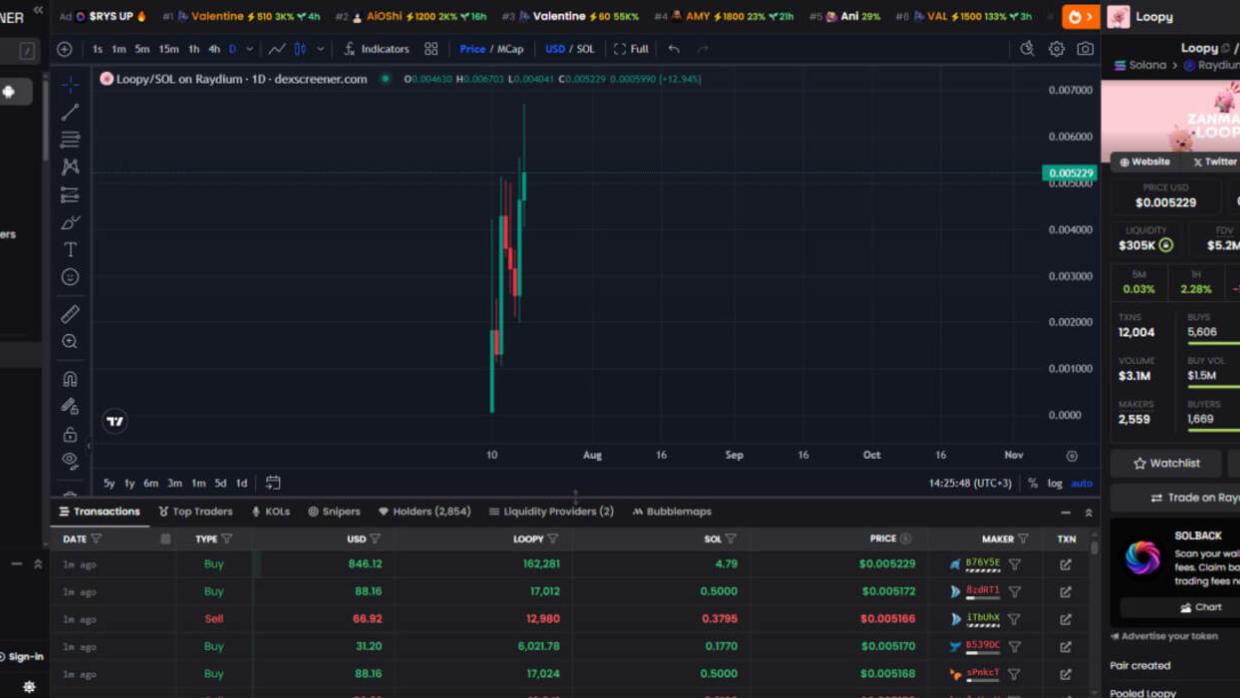Select the trend line drawing tool
The width and height of the screenshot is (1240, 698).
click(x=70, y=112)
